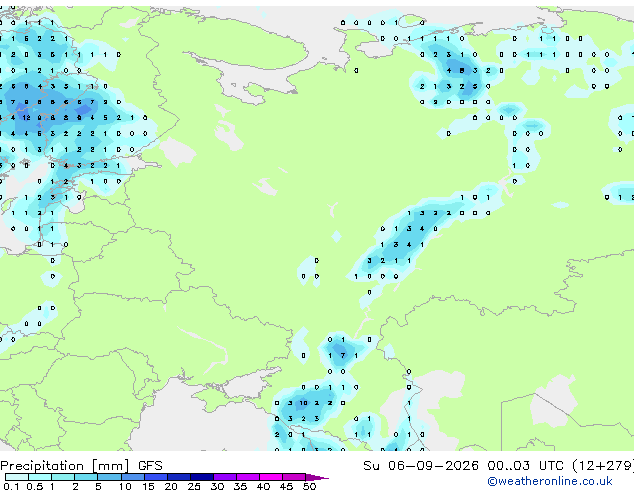Click the '25' legend scale label
634x490 pixels.
tap(194, 486)
